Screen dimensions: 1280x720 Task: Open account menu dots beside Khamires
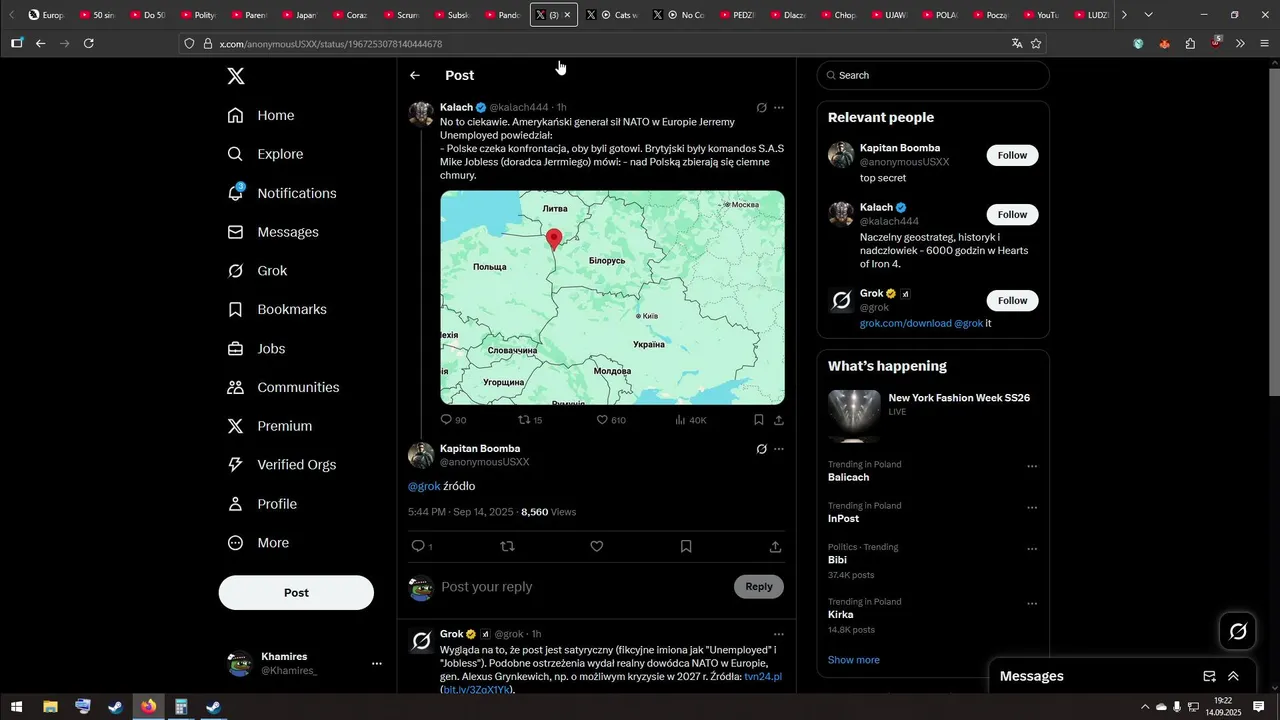pos(377,664)
